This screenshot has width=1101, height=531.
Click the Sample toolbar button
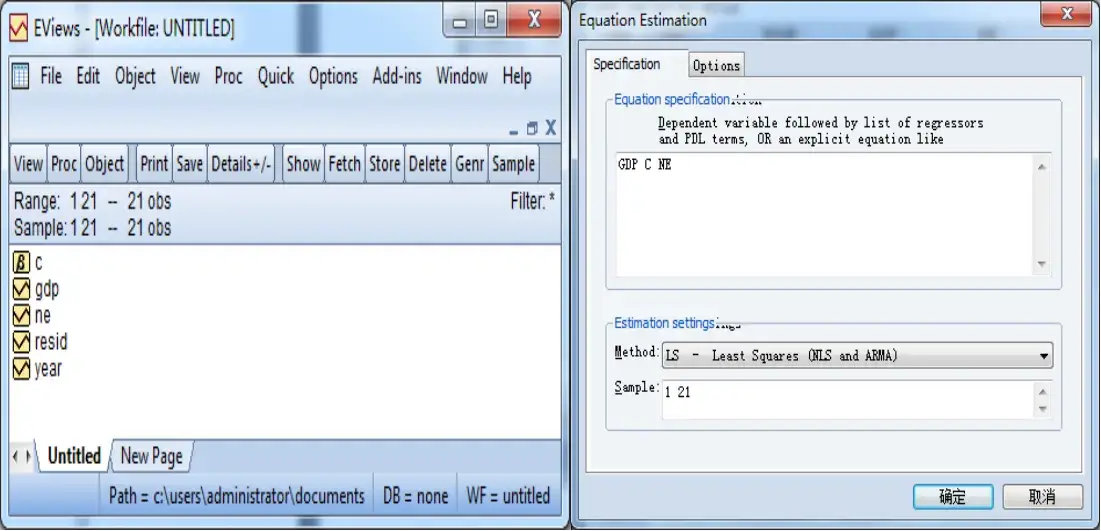514,164
